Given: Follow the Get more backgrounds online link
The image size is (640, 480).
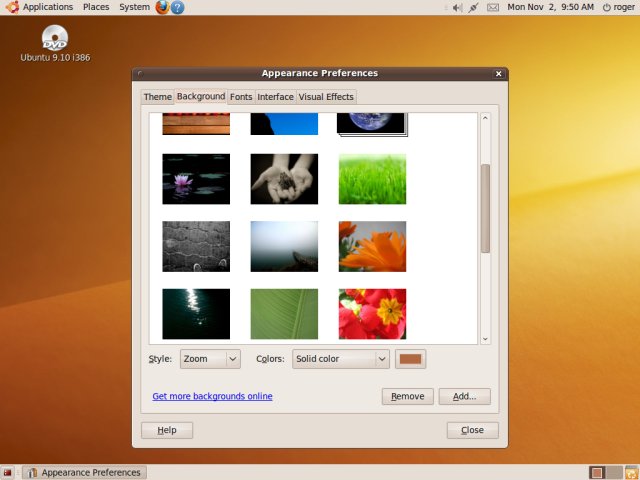Looking at the screenshot, I should pyautogui.click(x=212, y=396).
